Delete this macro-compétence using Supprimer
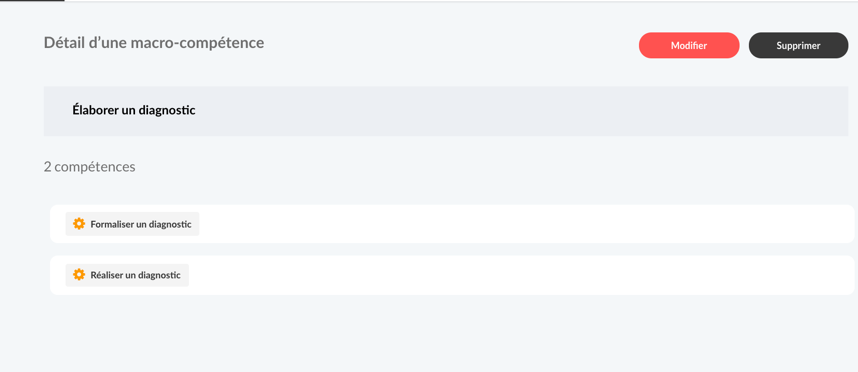The width and height of the screenshot is (858, 372). [x=798, y=45]
